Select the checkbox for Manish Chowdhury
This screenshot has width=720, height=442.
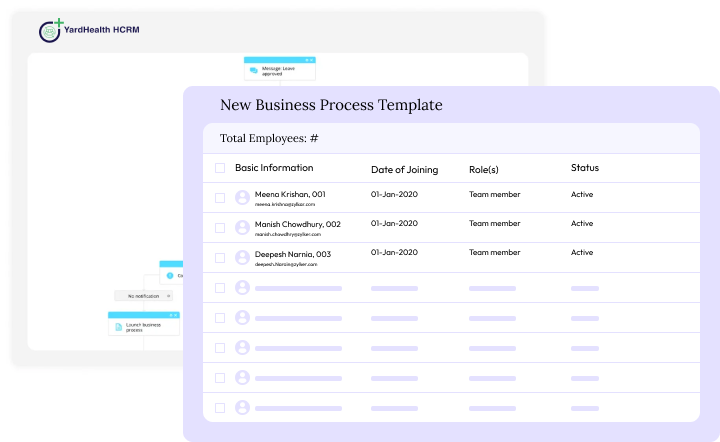click(x=220, y=228)
